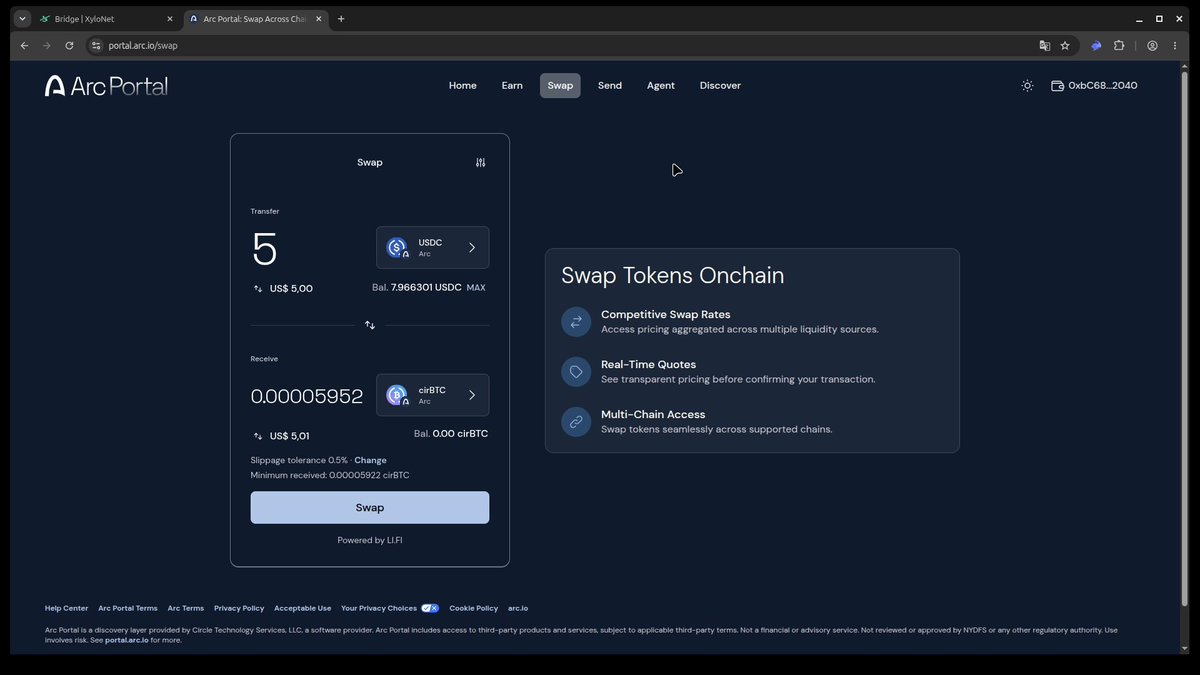Click the Competitive Swap Rates icon
The width and height of the screenshot is (1200, 675).
coord(576,321)
